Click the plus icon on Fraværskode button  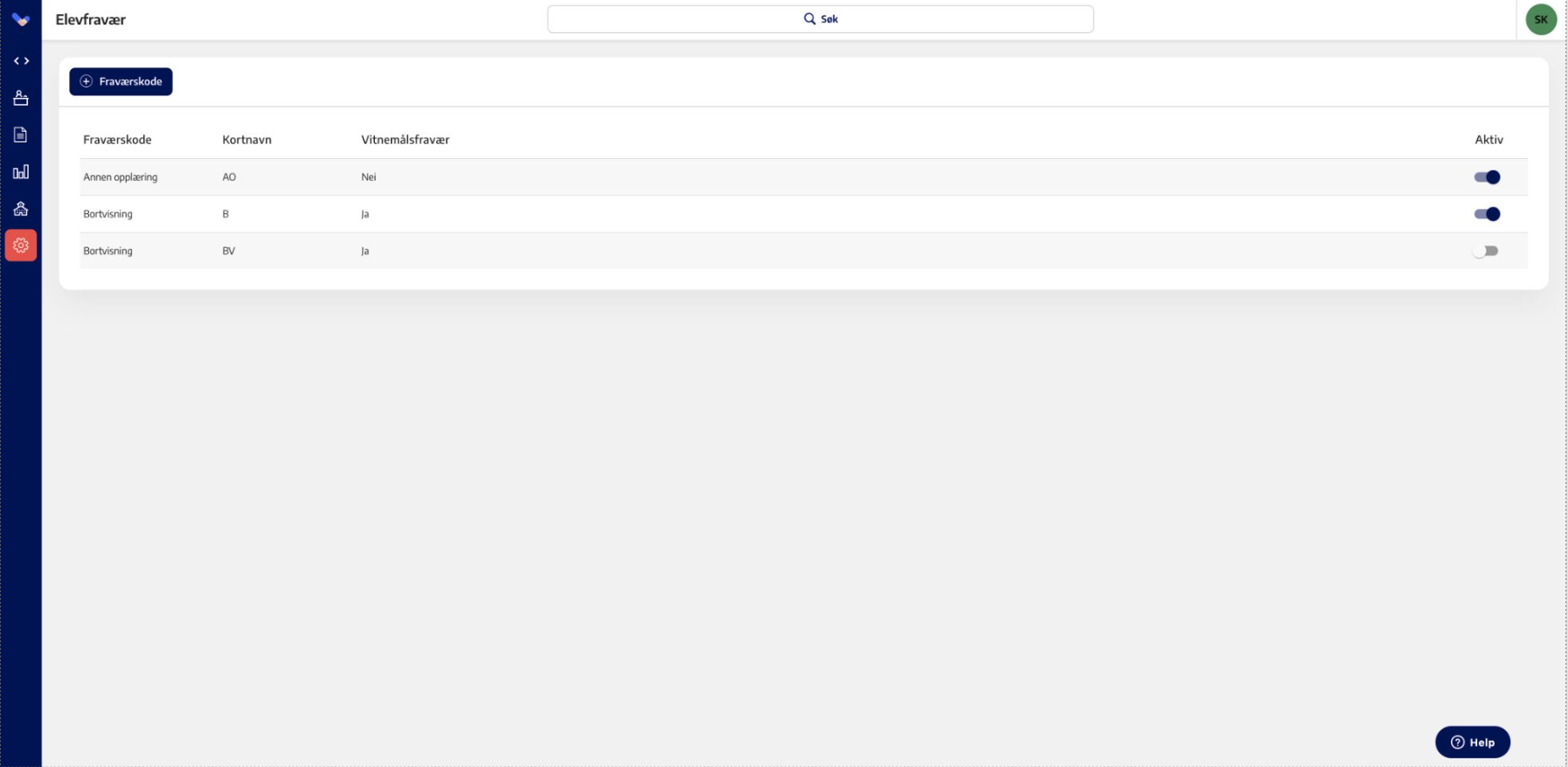(x=87, y=81)
